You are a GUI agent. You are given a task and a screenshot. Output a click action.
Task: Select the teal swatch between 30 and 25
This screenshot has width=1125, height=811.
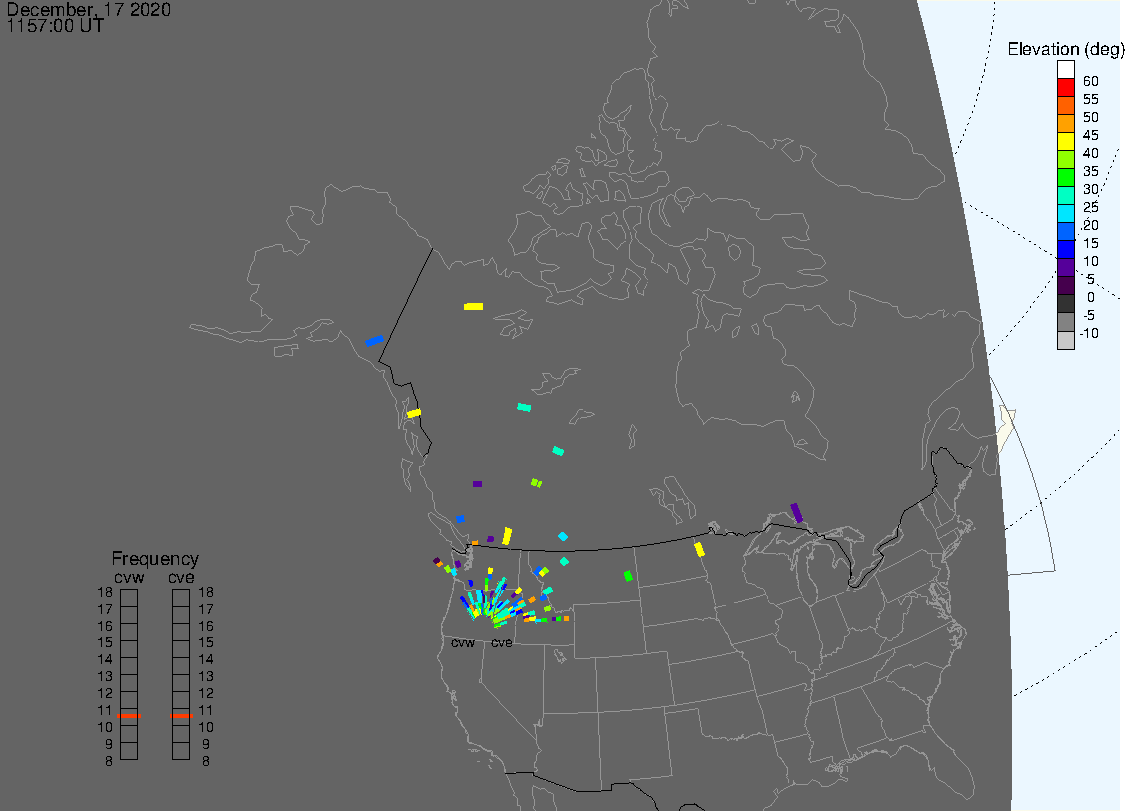[x=1065, y=195]
